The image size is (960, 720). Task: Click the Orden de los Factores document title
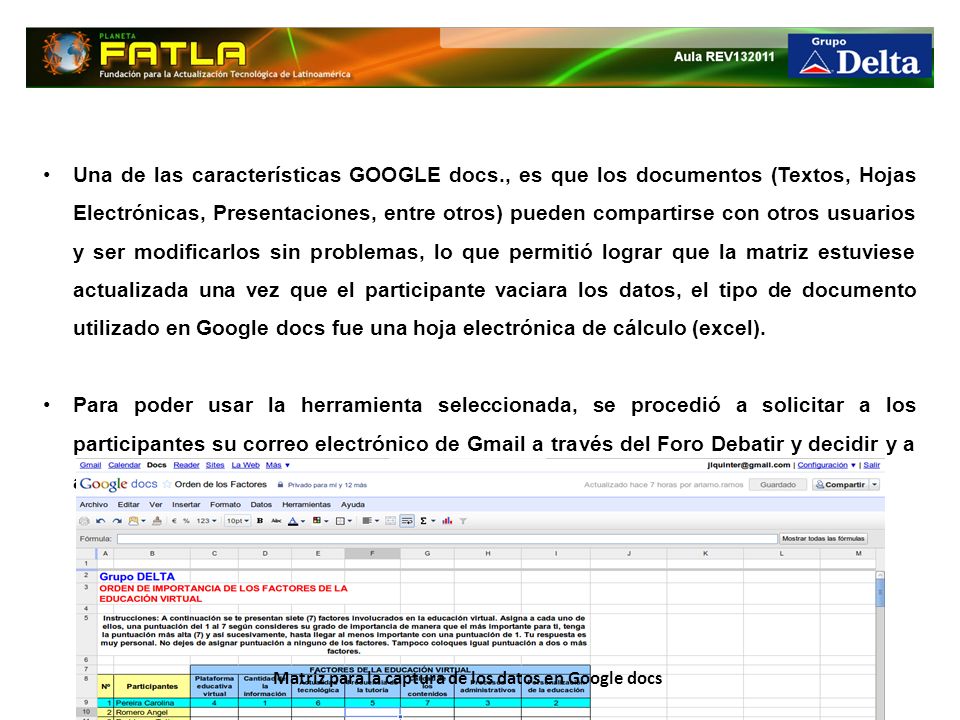tap(220, 484)
